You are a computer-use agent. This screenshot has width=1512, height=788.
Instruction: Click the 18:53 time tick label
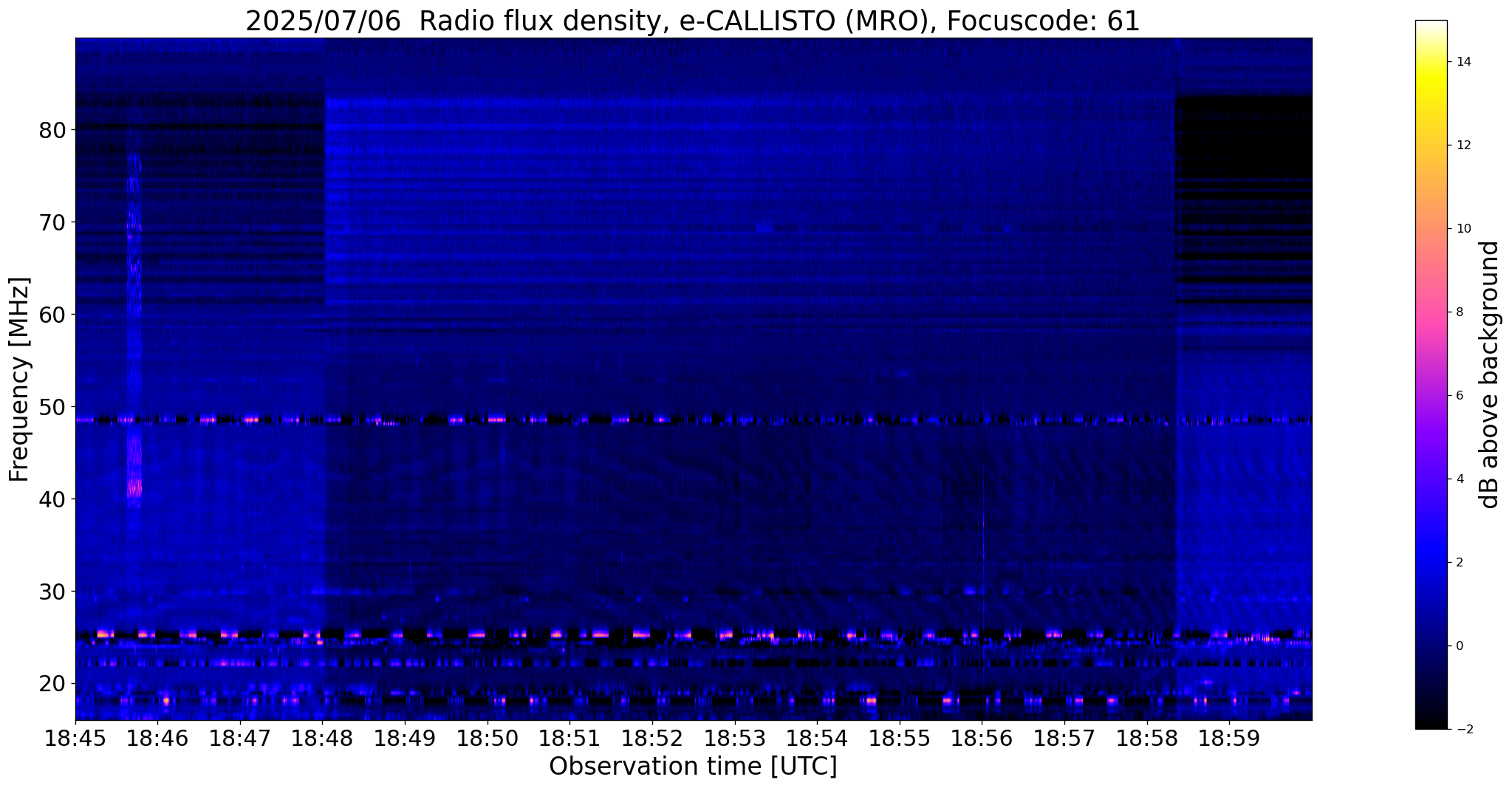(x=735, y=738)
